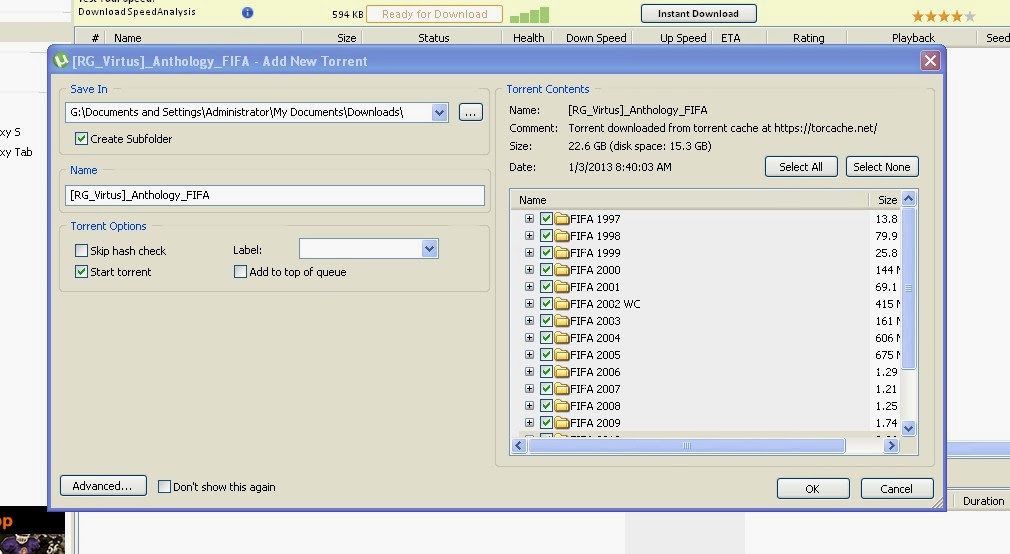Image resolution: width=1010 pixels, height=554 pixels.
Task: Click the FIFA 2001 folder icon
Action: [562, 287]
